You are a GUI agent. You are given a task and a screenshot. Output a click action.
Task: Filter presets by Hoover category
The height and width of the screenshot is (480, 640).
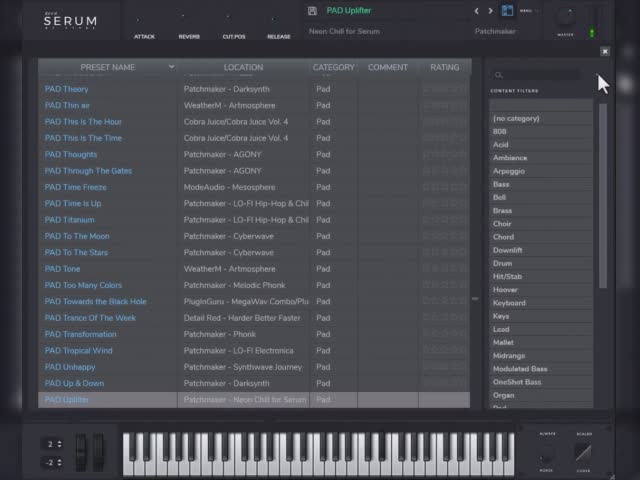tap(541, 289)
